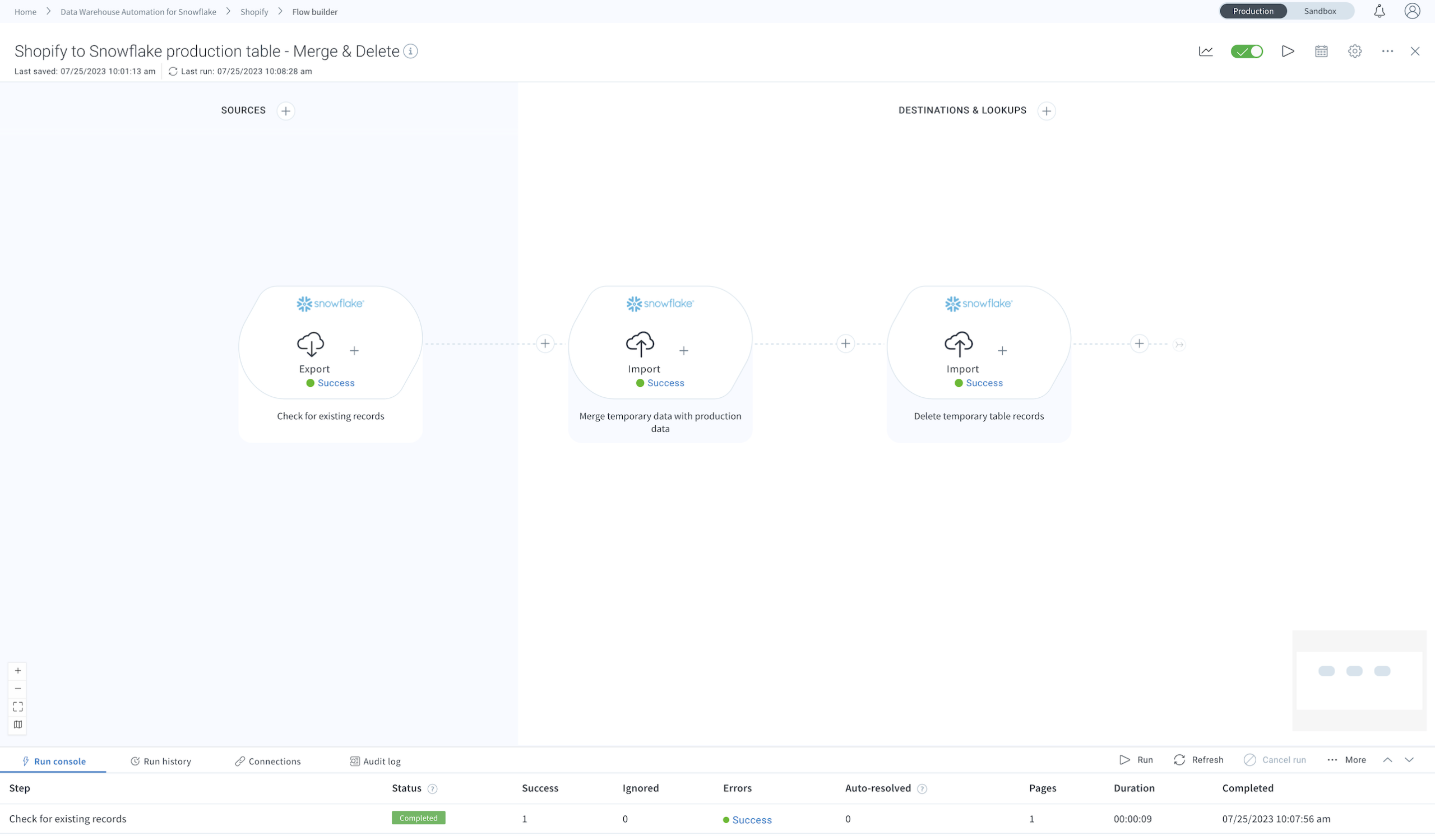Click the canvas minimap overview

[1359, 681]
